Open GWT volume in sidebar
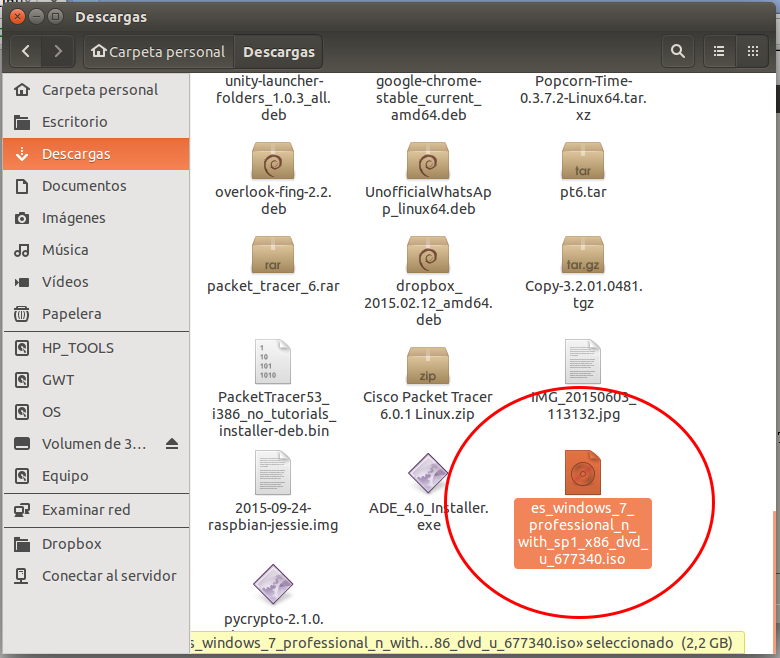Viewport: 780px width, 658px height. [96, 380]
